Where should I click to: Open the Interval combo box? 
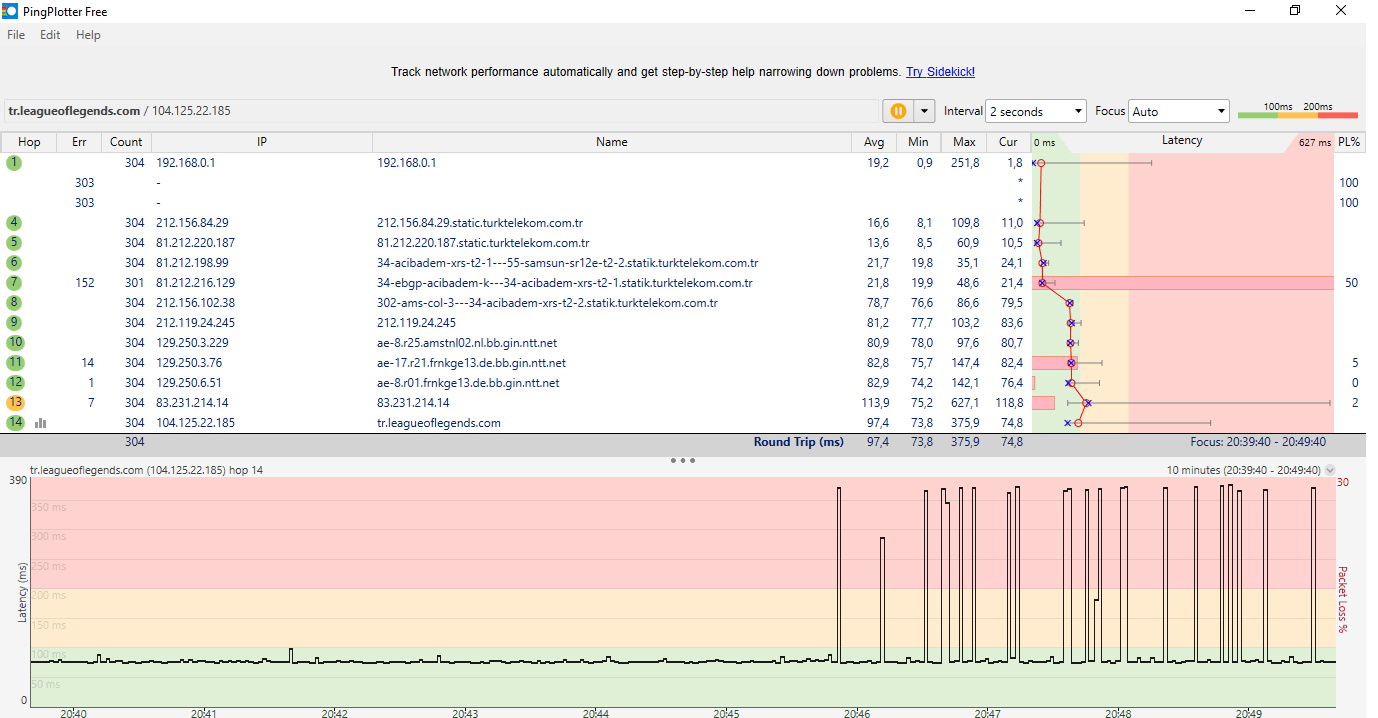1036,111
